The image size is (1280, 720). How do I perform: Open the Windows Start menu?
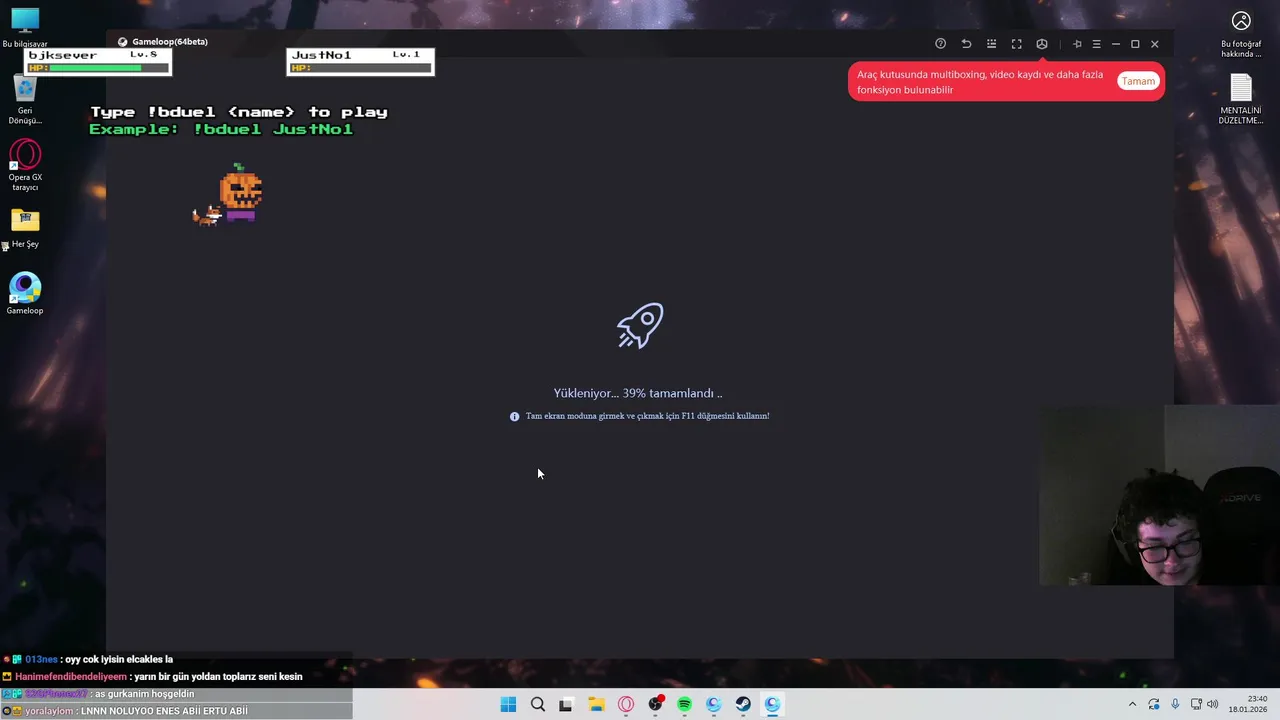[508, 704]
